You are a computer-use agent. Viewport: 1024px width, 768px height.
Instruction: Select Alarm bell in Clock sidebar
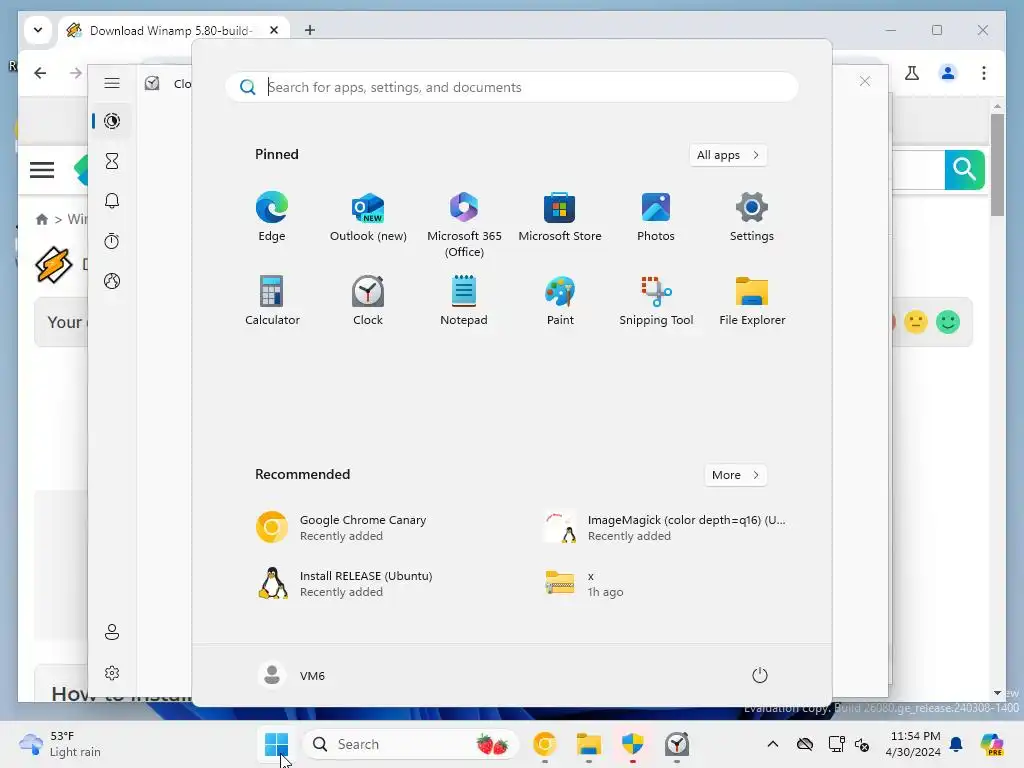pos(112,201)
